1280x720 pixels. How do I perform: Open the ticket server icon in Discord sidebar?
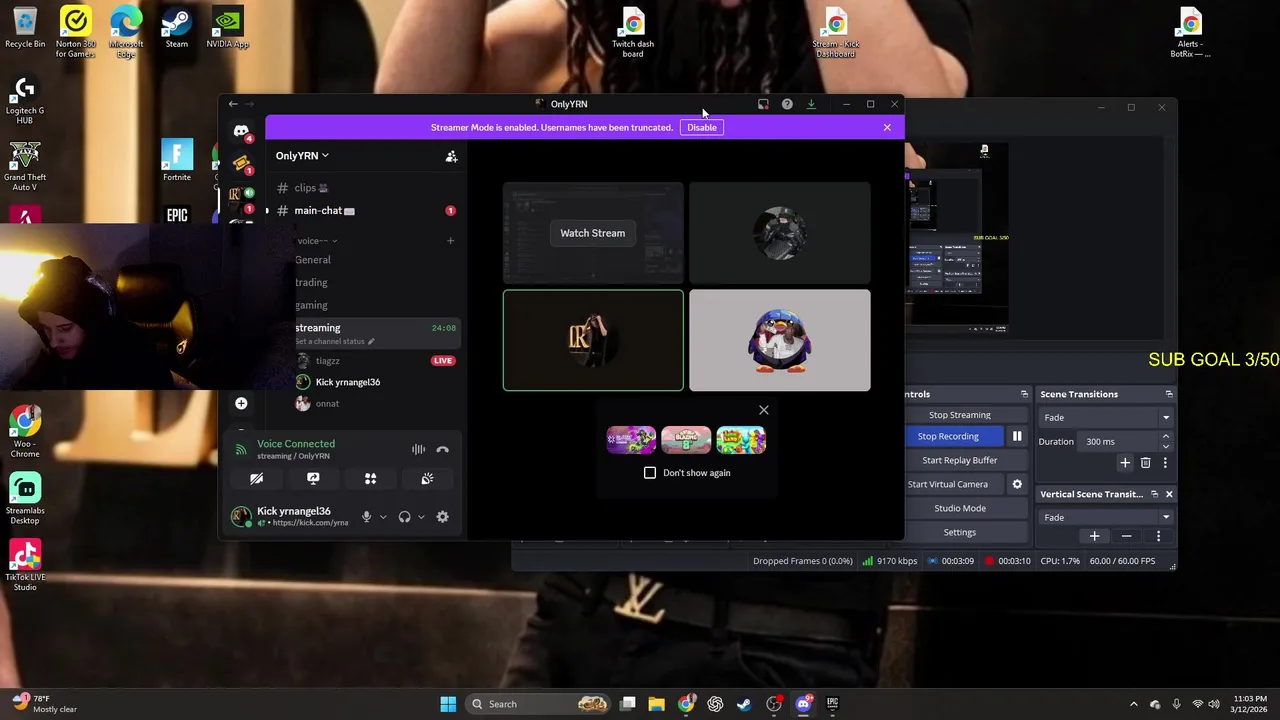pyautogui.click(x=241, y=163)
